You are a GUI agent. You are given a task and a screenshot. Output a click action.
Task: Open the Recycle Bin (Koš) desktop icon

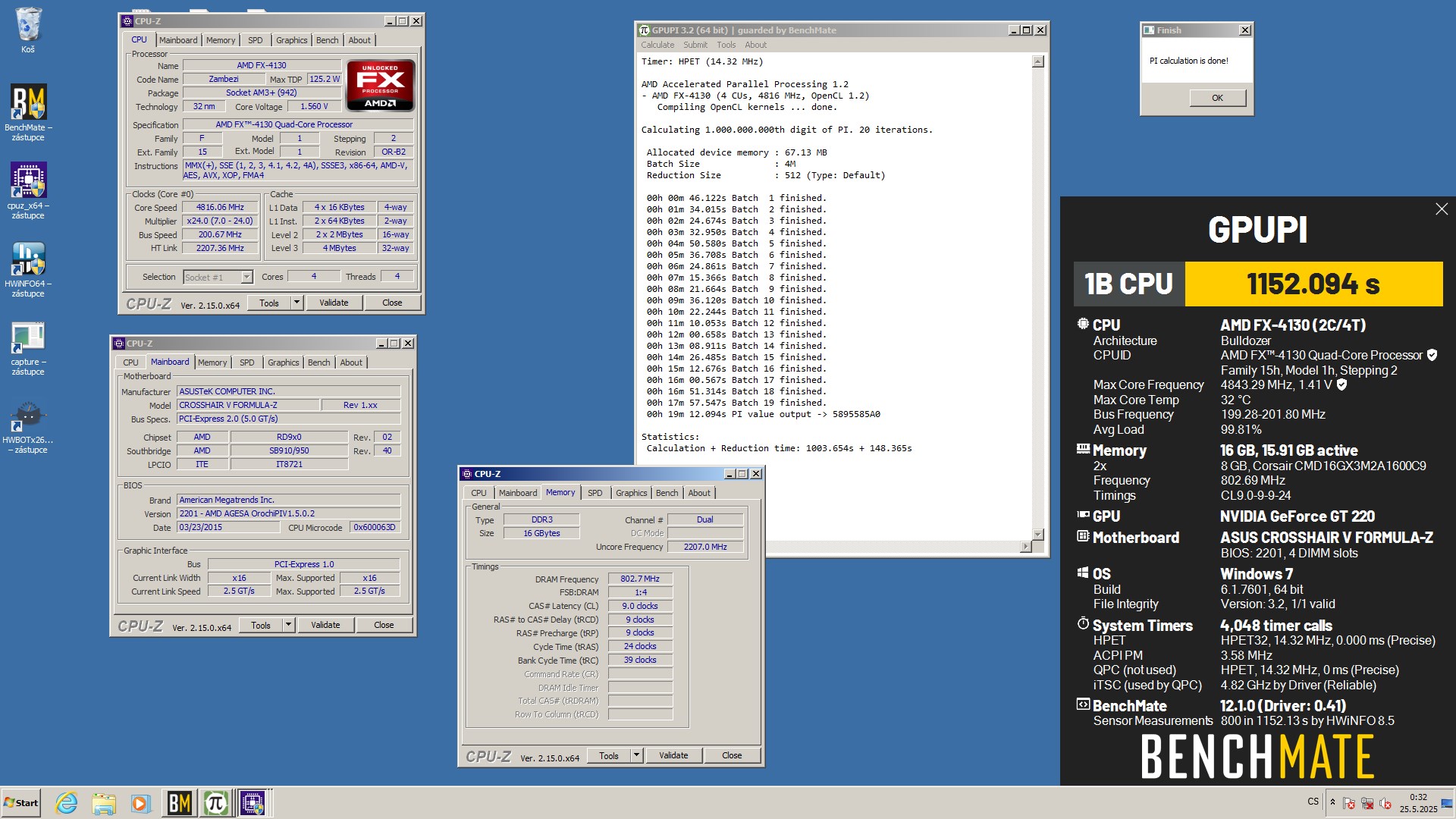[x=28, y=30]
